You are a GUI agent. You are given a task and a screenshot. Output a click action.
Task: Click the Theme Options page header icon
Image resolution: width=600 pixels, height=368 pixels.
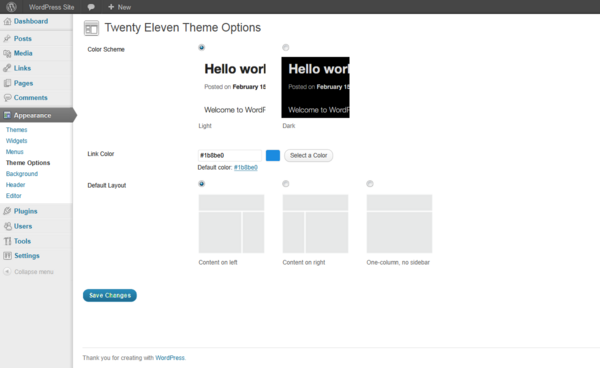pos(91,28)
